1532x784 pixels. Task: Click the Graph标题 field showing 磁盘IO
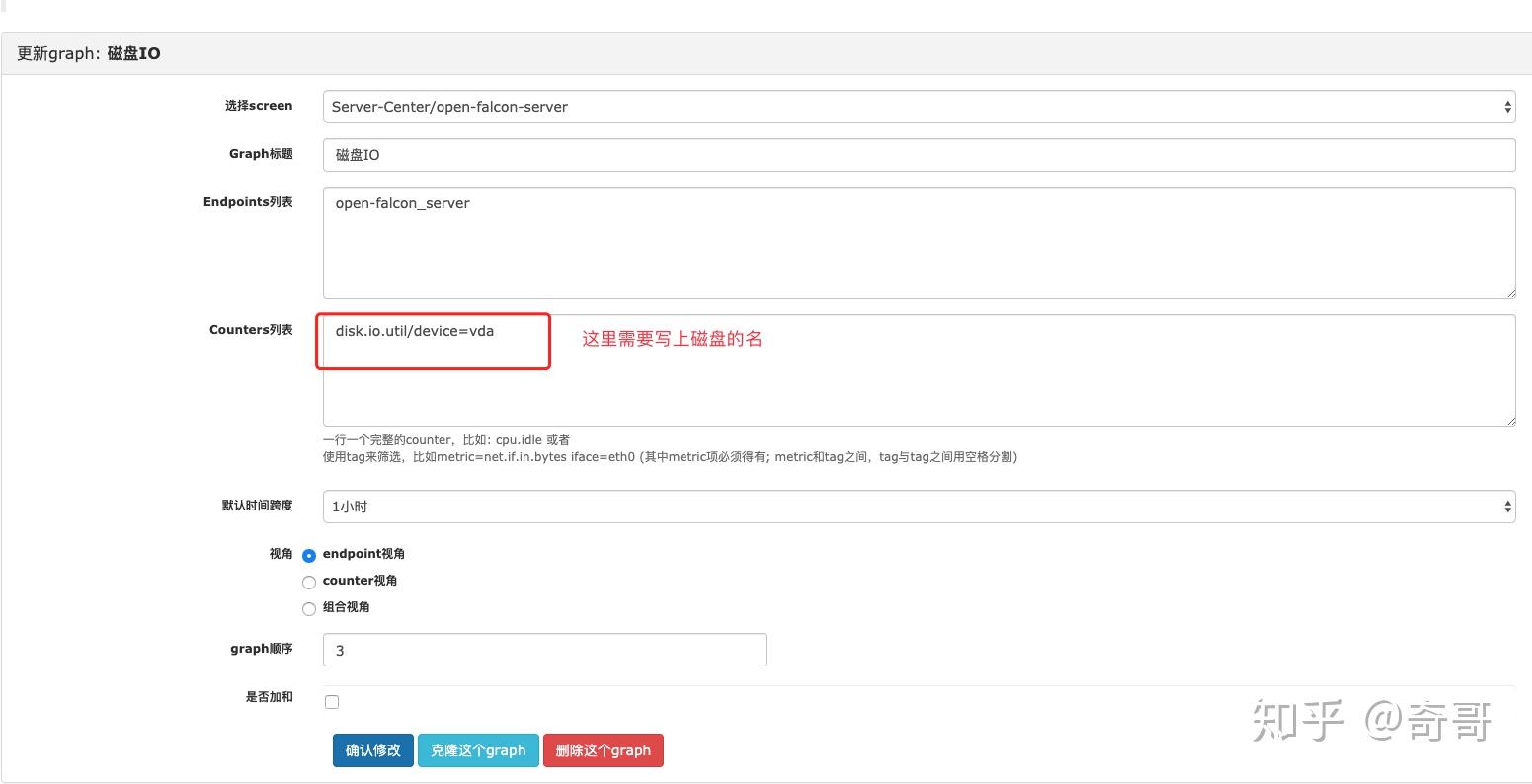tap(919, 154)
